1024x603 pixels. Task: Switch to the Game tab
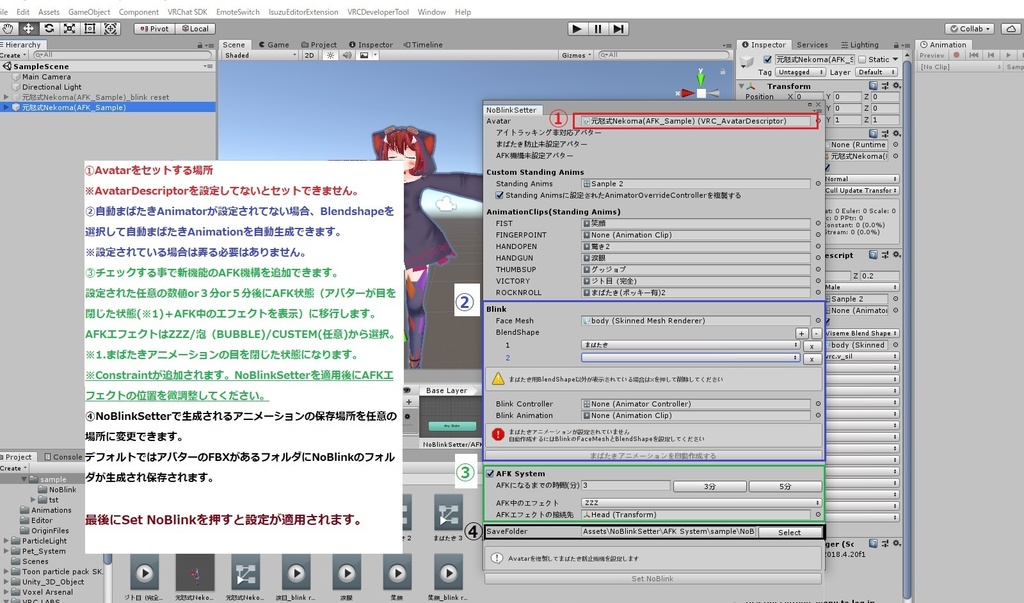pos(274,45)
